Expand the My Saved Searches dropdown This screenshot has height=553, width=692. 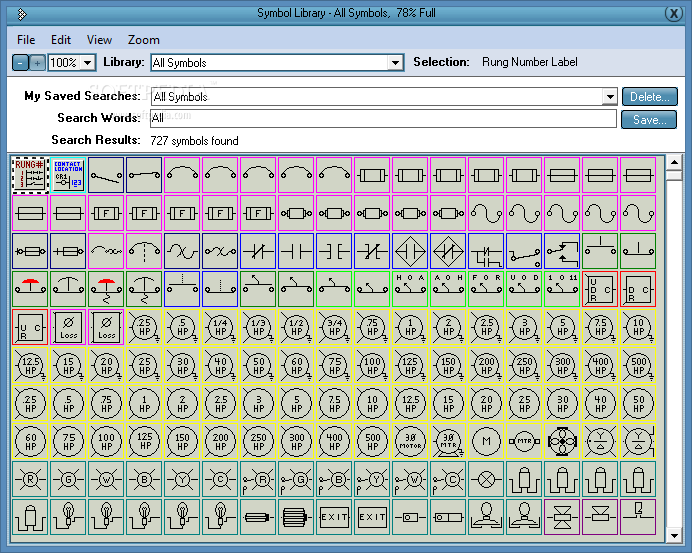tap(609, 97)
